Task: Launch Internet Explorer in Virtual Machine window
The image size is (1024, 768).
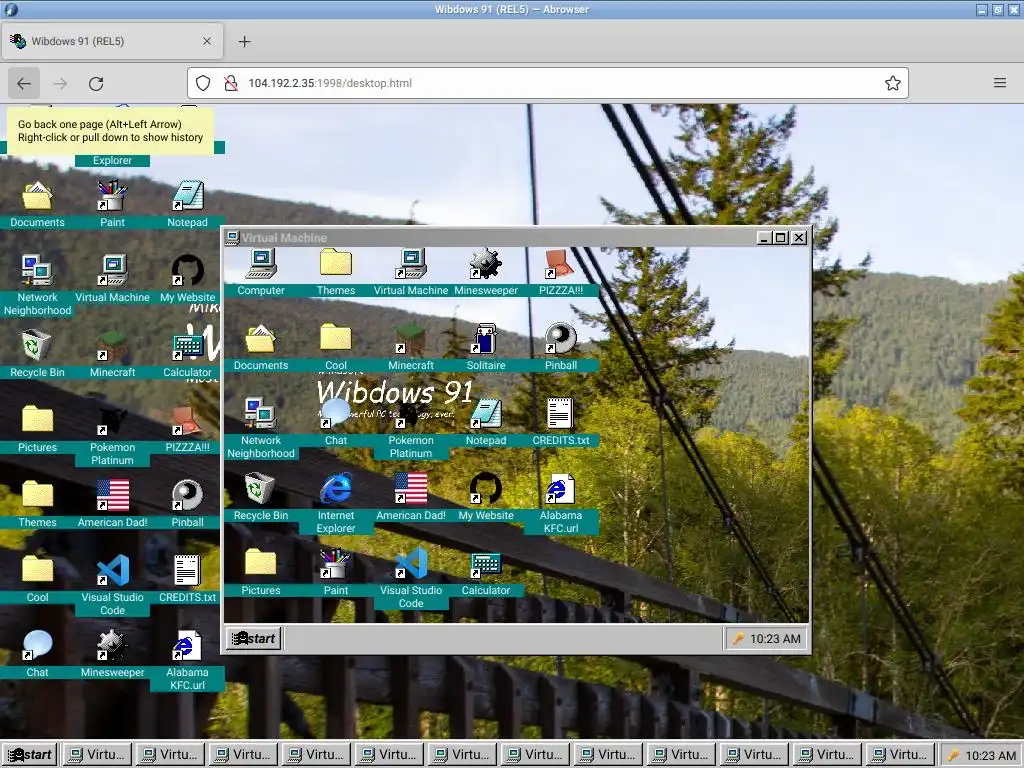Action: coord(336,504)
